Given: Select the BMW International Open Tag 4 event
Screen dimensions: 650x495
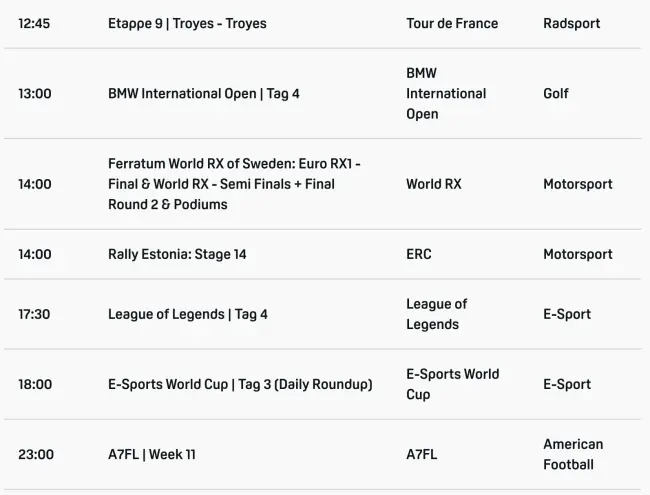Looking at the screenshot, I should 204,94.
